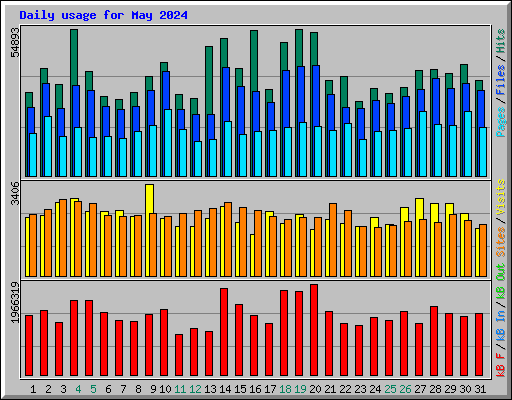Click the blue files bar for day 20
Screen dimensions: 512x400
click(316, 96)
